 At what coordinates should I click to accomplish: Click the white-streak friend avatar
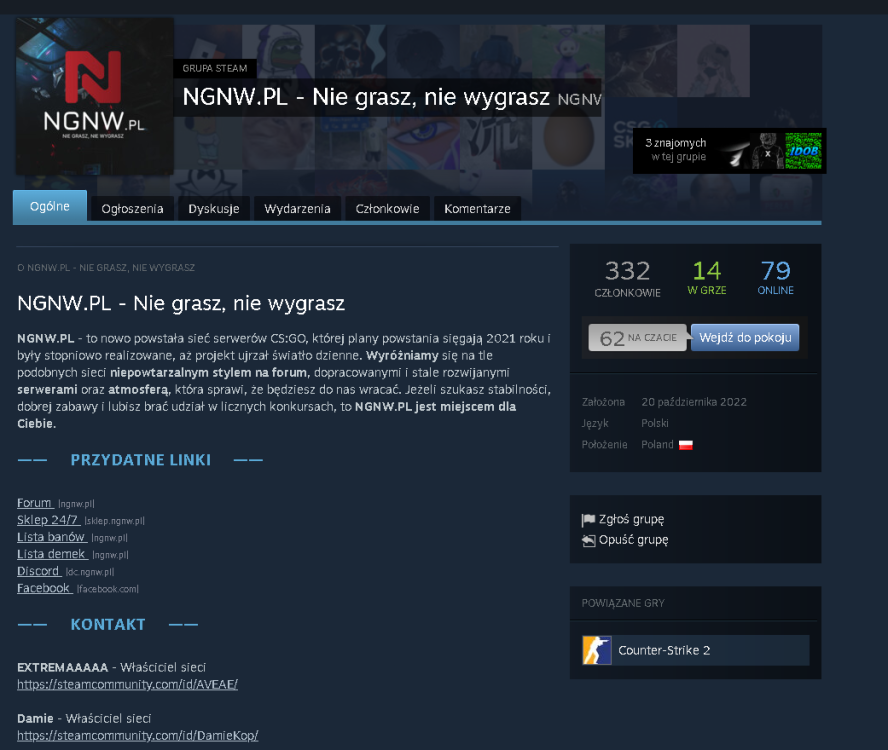[733, 151]
